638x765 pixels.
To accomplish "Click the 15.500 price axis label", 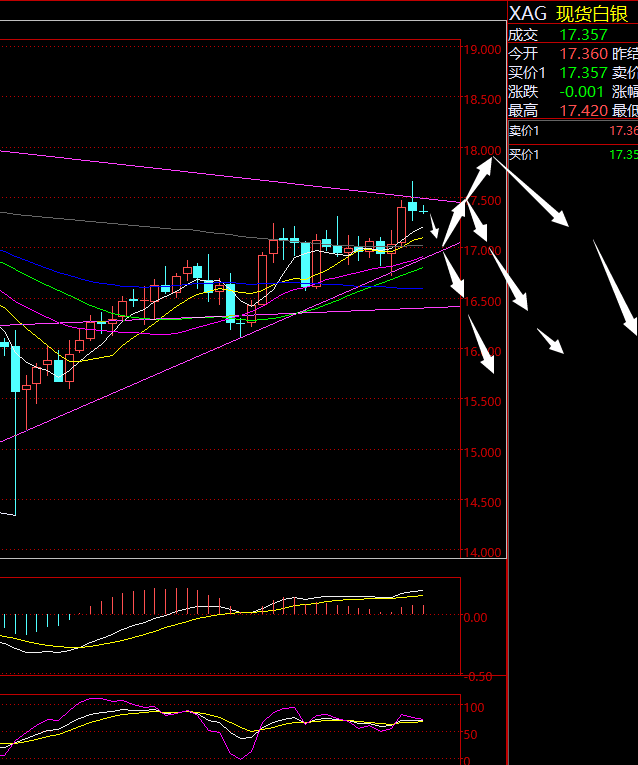I will [482, 402].
